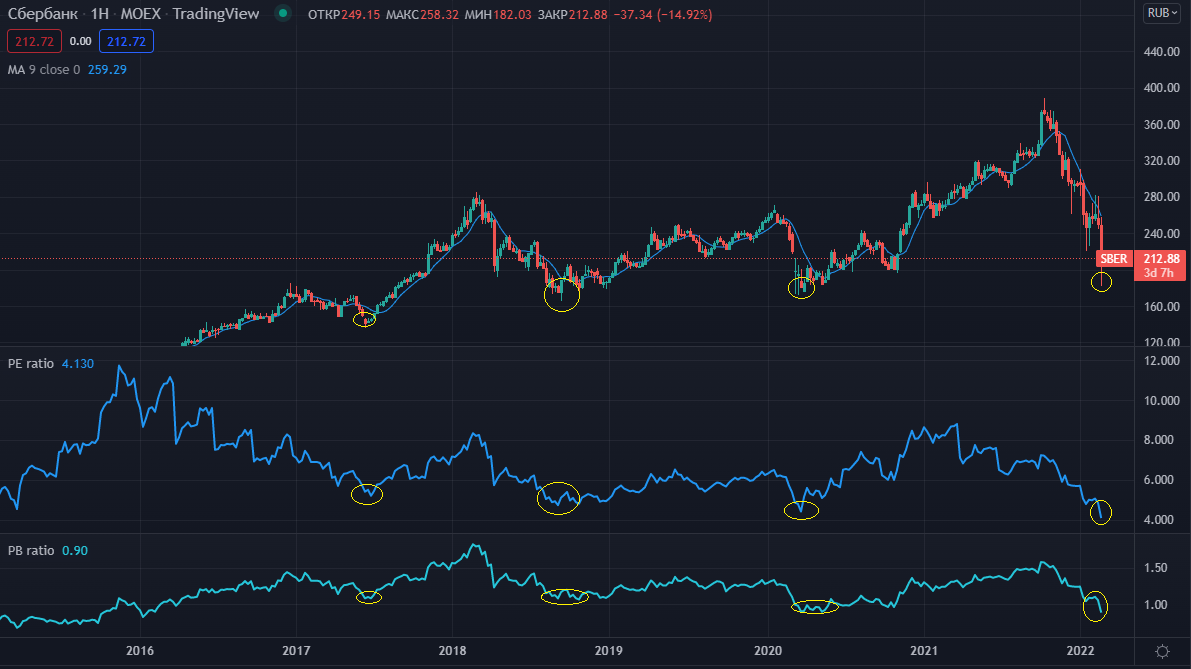
Task: Click the 1.00 PB axis label
Action: [x=1155, y=605]
